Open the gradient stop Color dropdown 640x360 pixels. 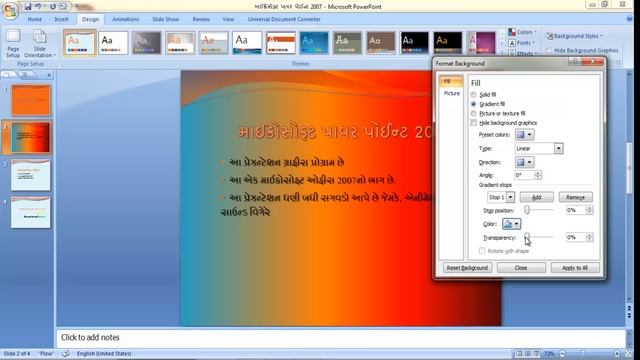511,224
